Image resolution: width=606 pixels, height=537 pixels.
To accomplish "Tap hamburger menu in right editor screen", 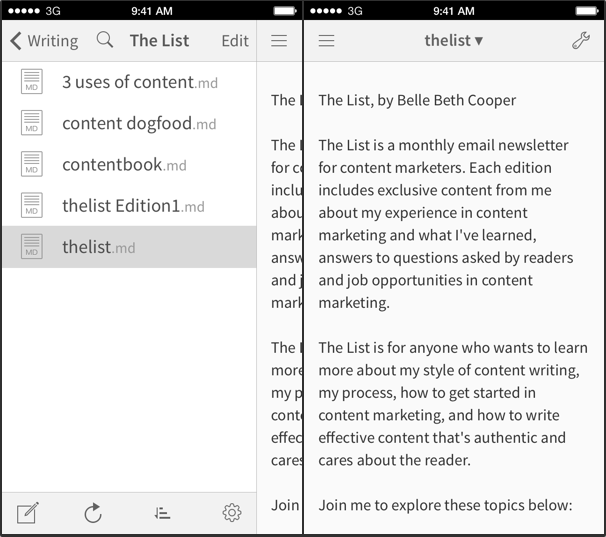I will point(326,41).
